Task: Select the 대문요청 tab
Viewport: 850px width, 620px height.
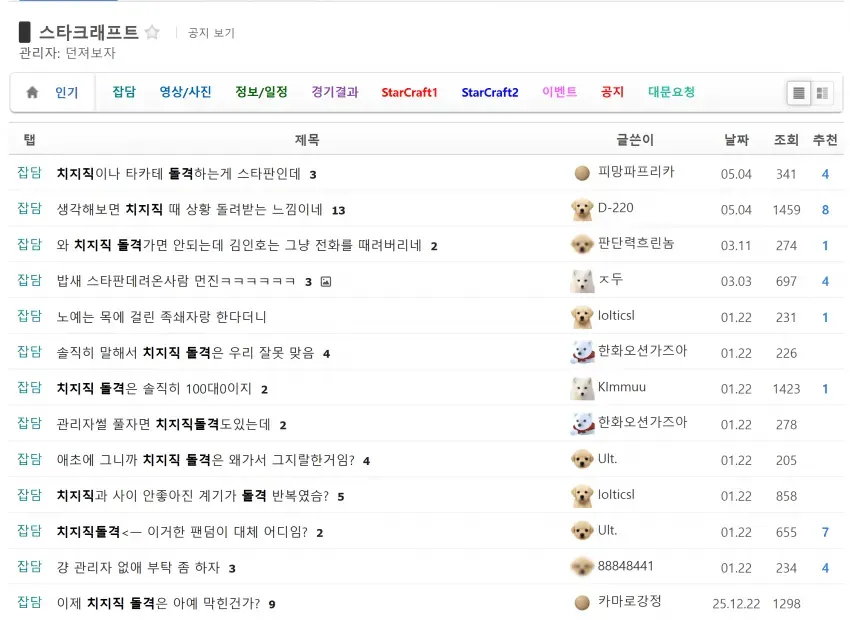Action: point(672,92)
